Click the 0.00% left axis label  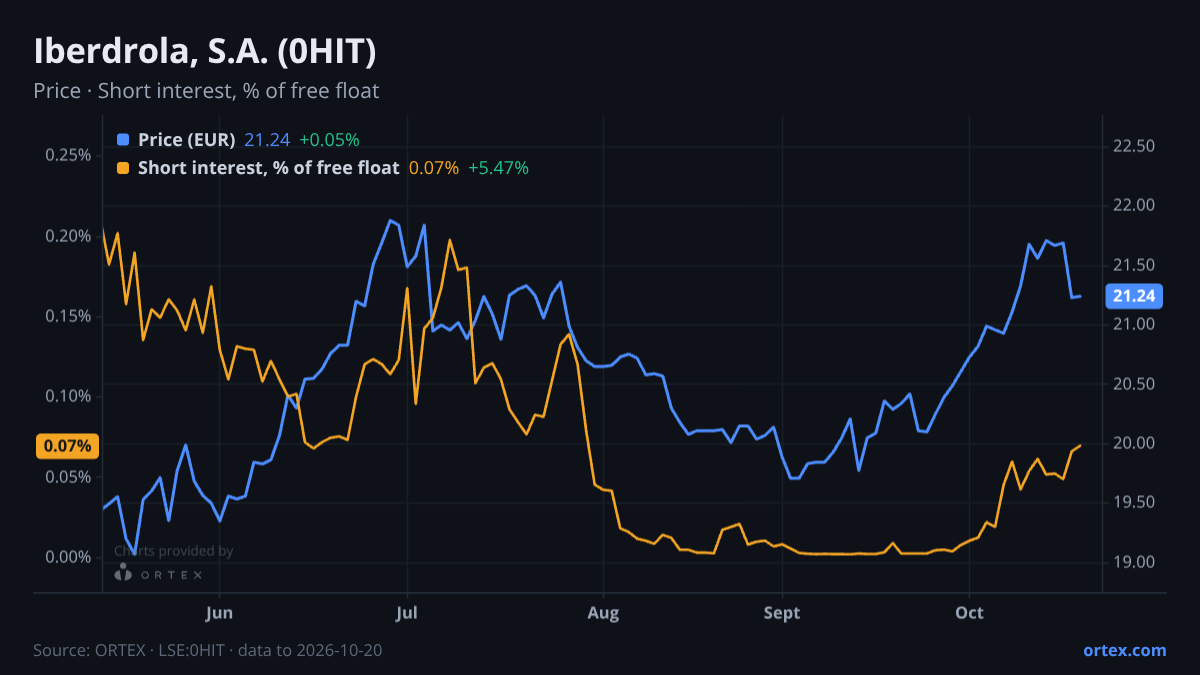pyautogui.click(x=69, y=557)
